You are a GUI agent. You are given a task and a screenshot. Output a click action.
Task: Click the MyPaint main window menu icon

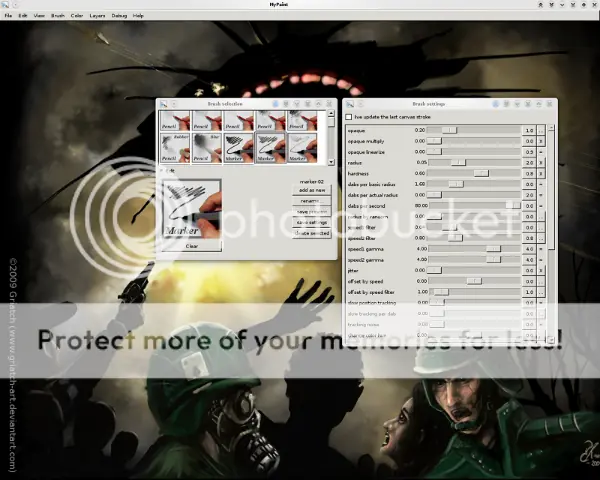(x=5, y=5)
